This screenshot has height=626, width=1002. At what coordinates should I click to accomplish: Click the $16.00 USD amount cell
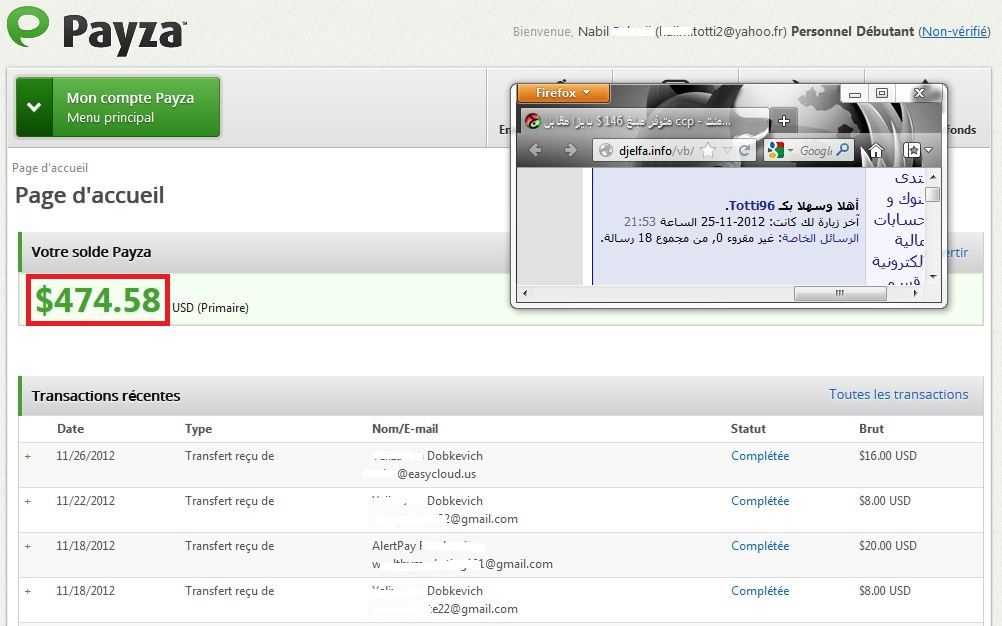tap(888, 456)
